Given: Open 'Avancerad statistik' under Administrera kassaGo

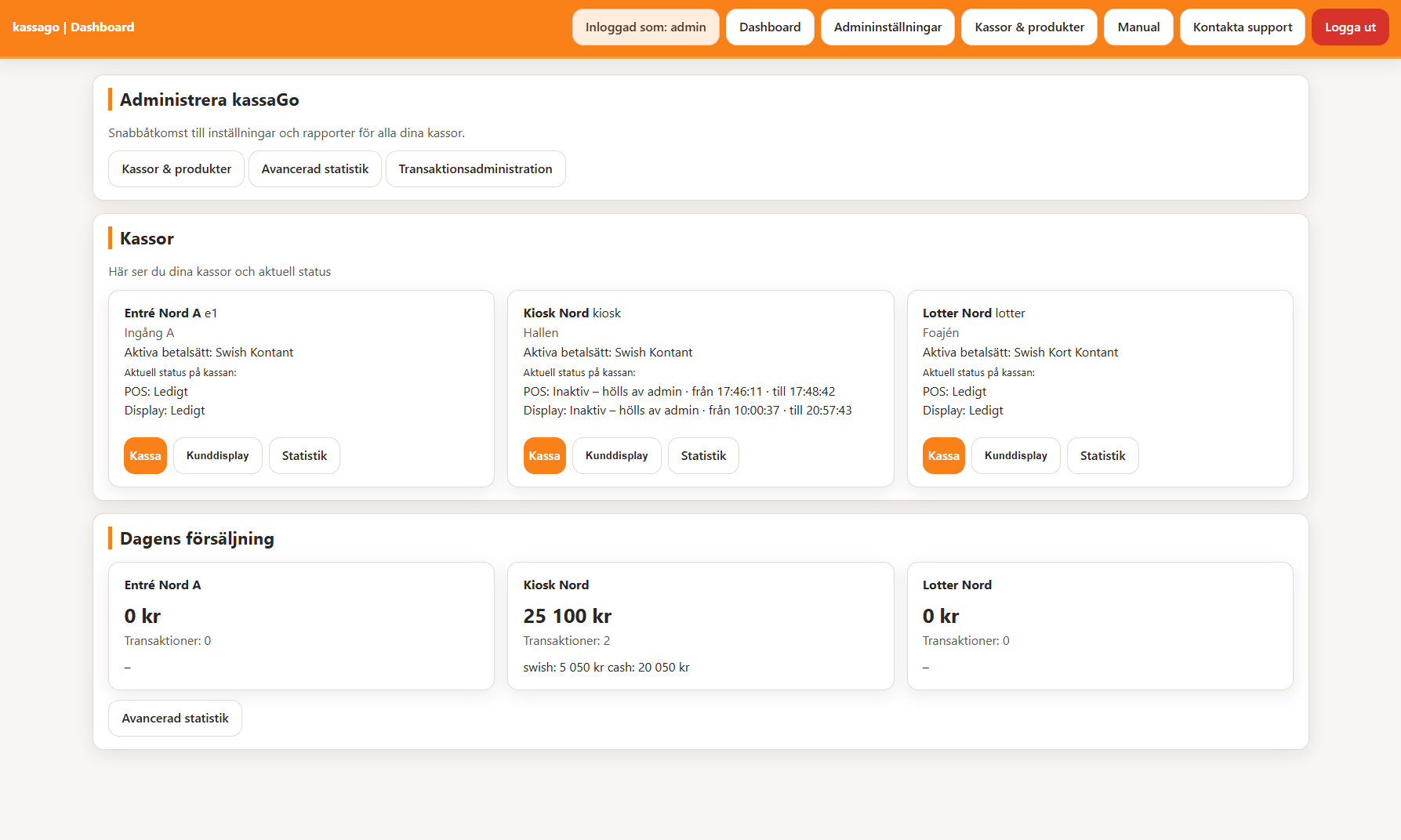Looking at the screenshot, I should click(x=315, y=169).
